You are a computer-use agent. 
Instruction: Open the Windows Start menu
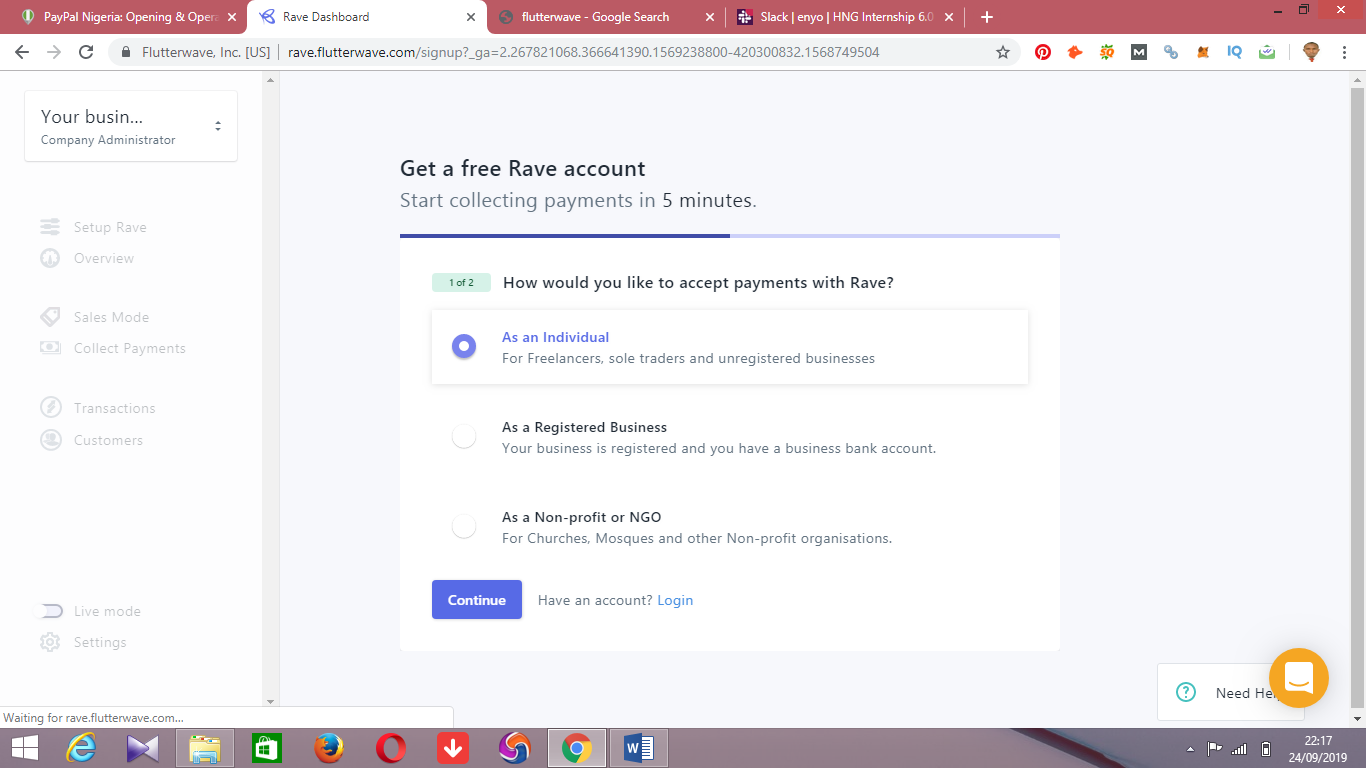(24, 748)
